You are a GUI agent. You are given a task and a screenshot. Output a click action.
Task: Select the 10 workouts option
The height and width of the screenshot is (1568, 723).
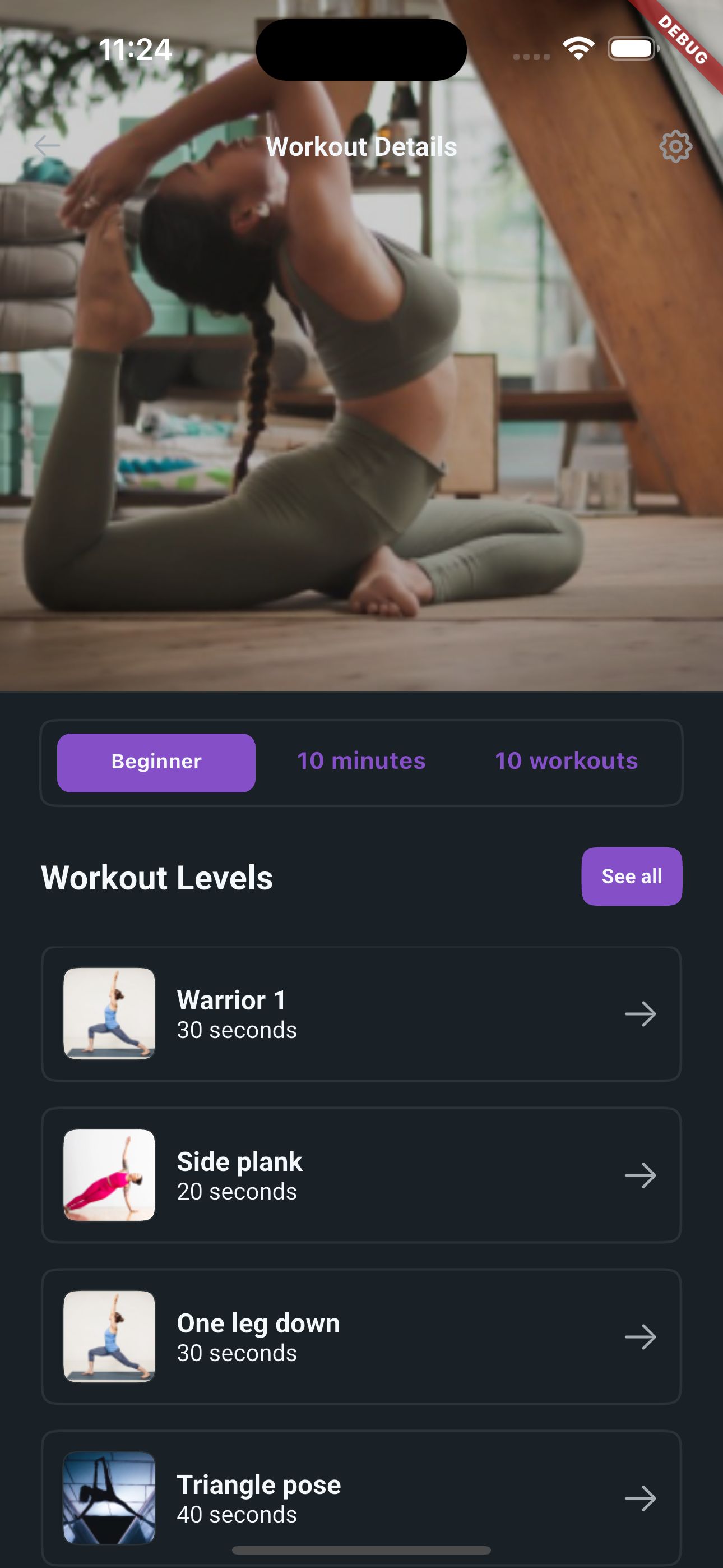coord(567,761)
